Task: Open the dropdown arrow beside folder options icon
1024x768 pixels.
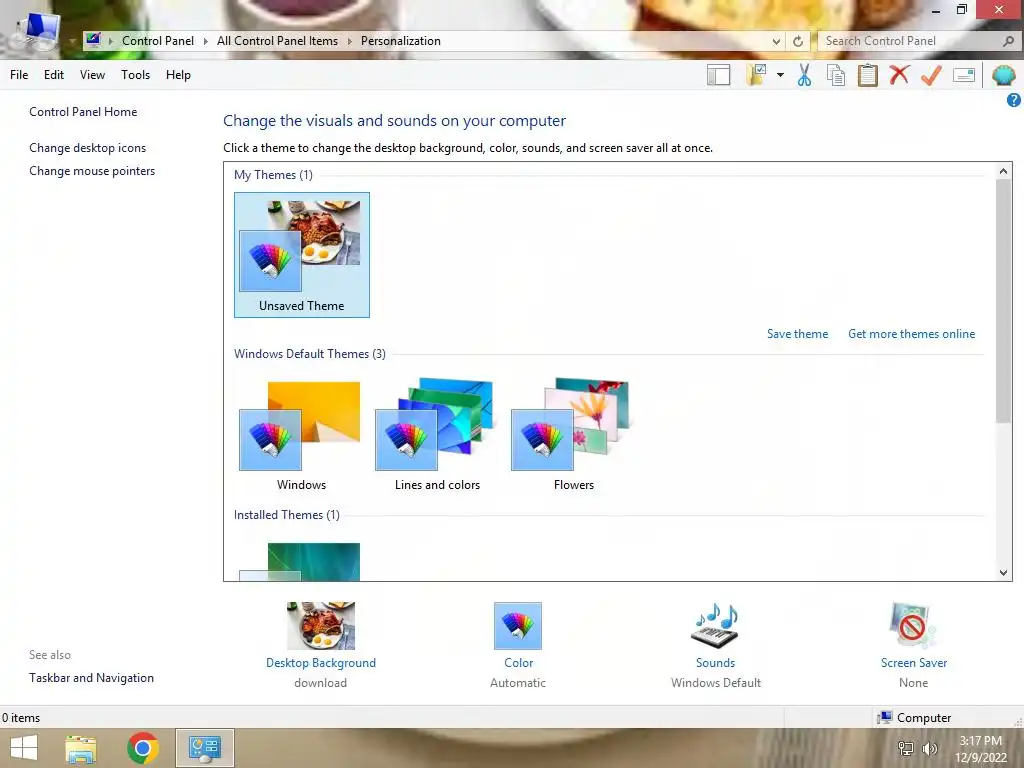Action: [780, 75]
